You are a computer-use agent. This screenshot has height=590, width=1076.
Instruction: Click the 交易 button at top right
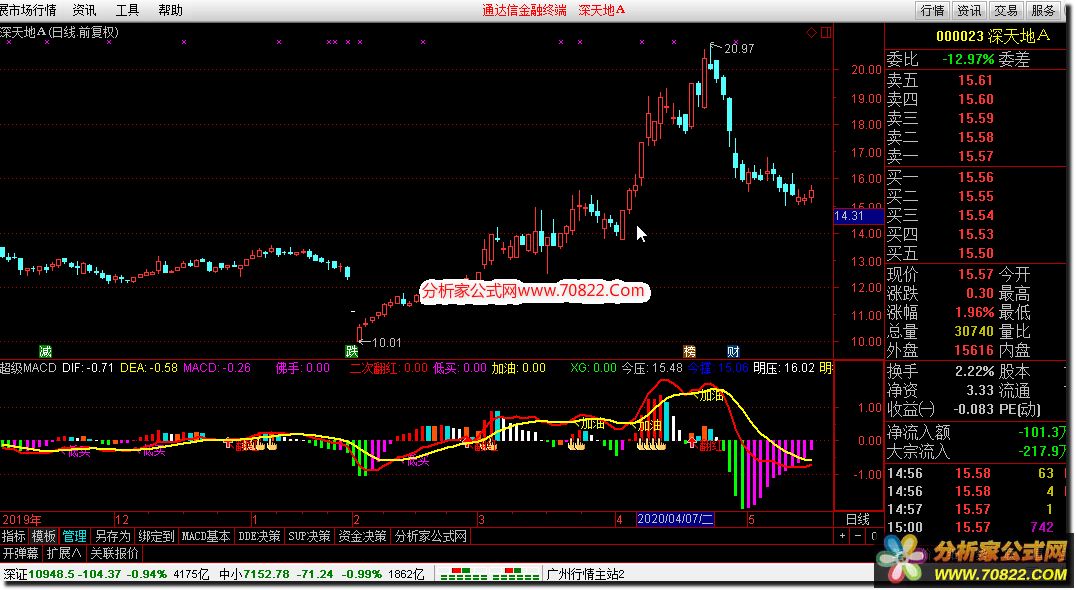click(x=1006, y=10)
